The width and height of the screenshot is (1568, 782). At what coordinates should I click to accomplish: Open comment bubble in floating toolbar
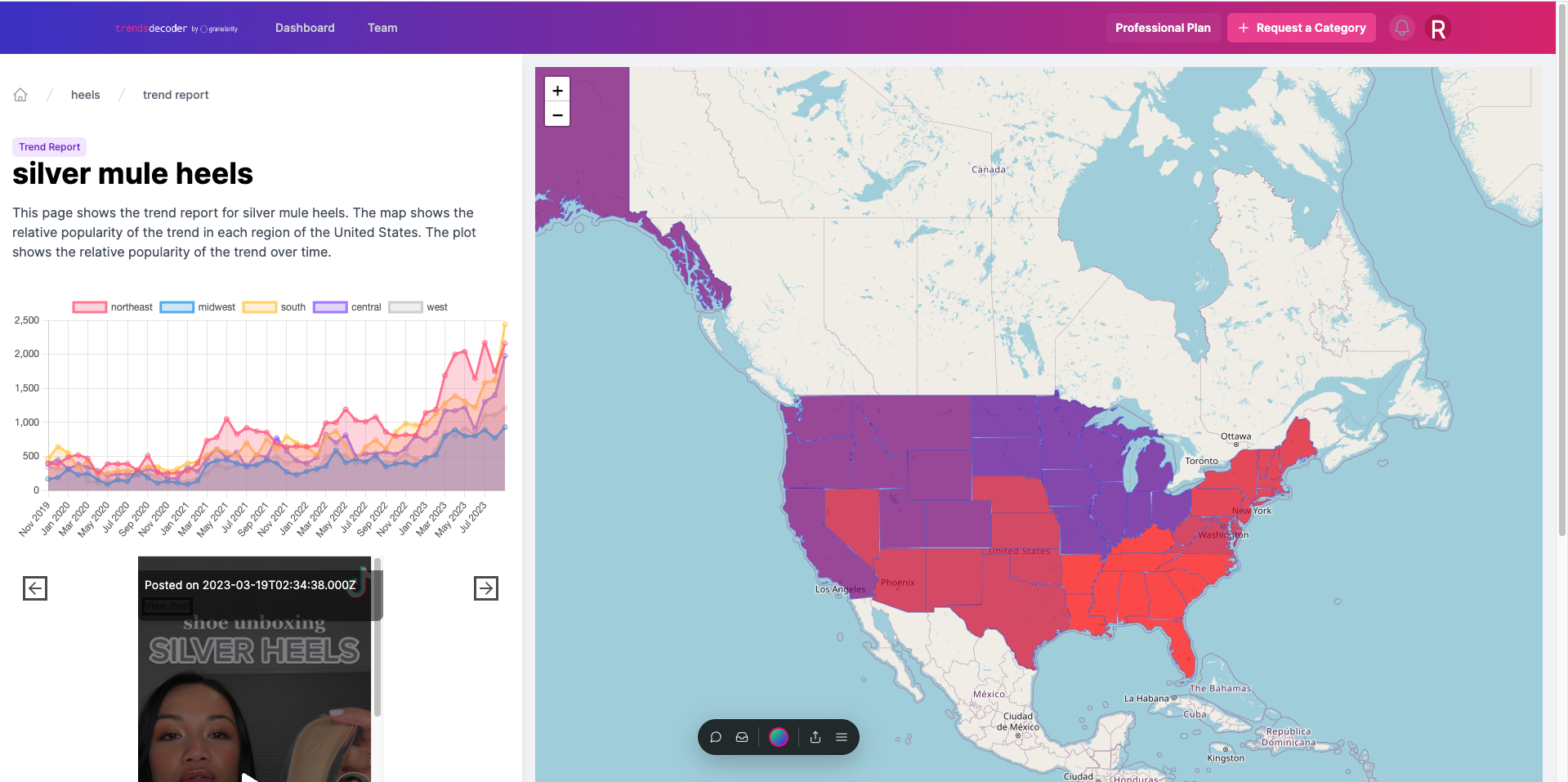[716, 737]
